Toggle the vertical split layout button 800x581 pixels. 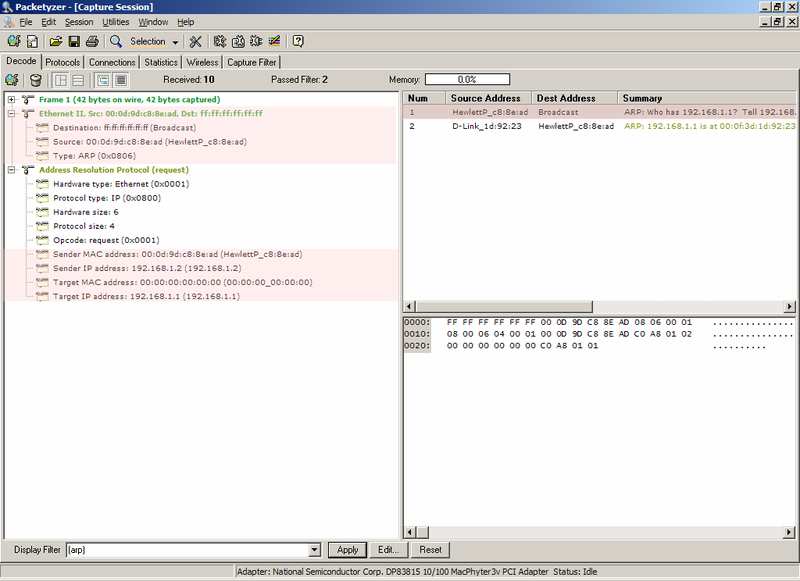(x=61, y=80)
